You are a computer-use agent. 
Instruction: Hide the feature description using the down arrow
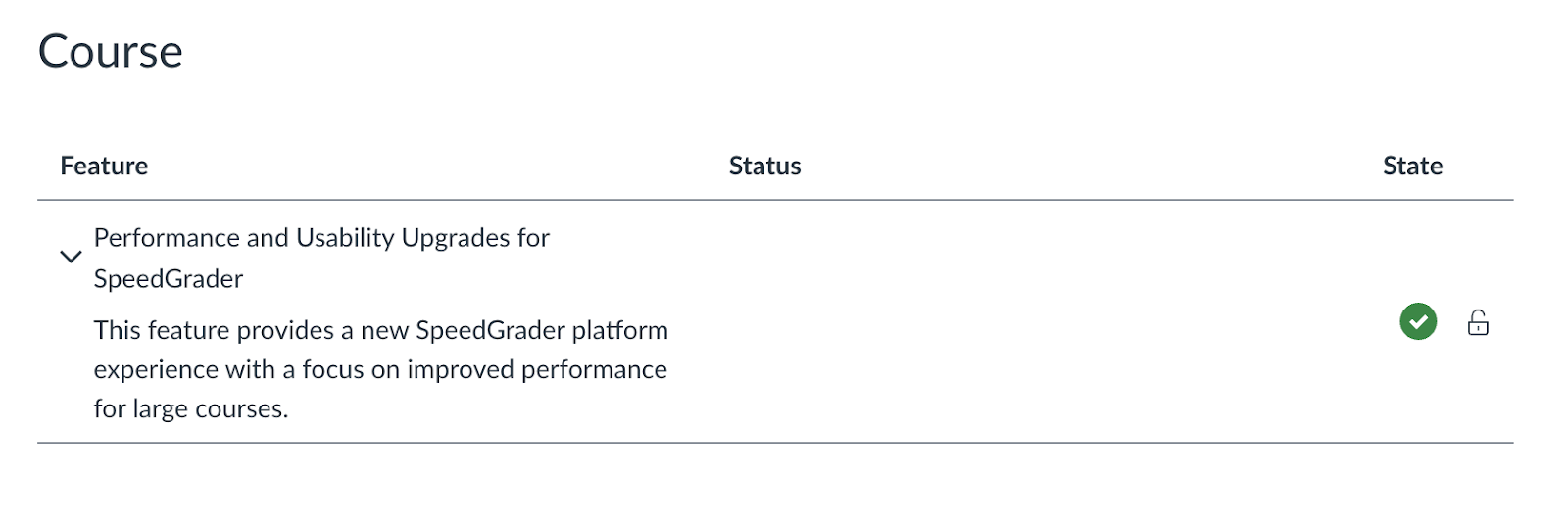pos(71,257)
